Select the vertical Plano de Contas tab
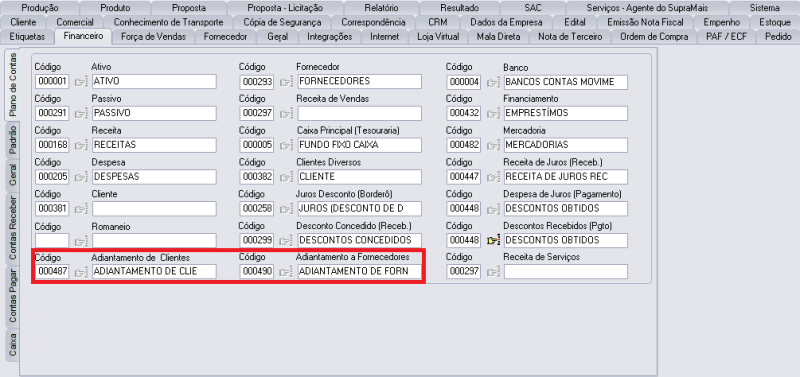Image resolution: width=800 pixels, height=377 pixels. coord(12,85)
